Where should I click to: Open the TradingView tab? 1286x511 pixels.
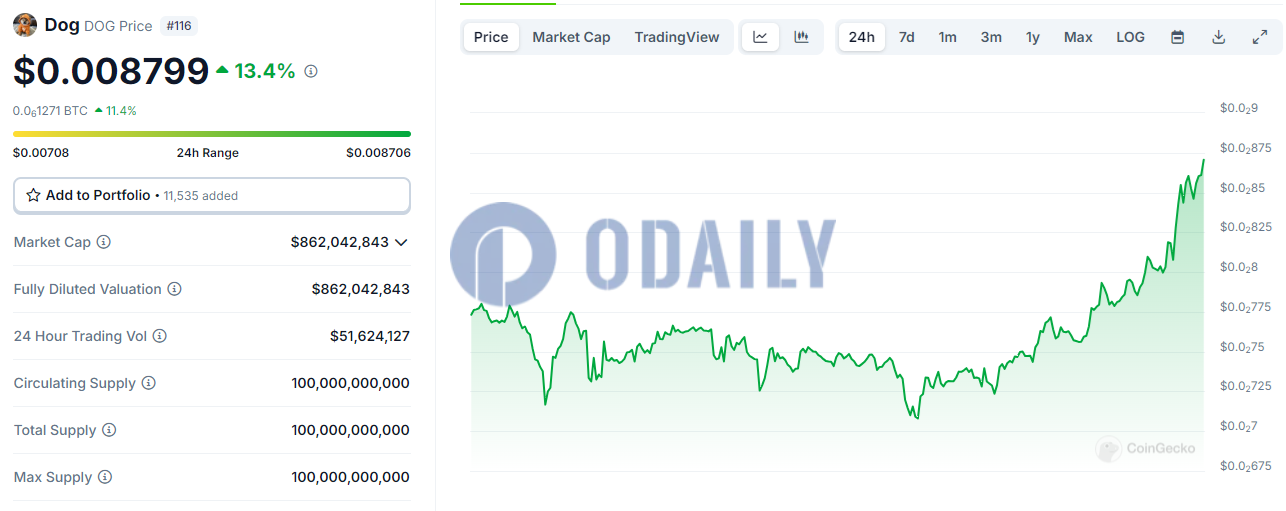[x=676, y=37]
